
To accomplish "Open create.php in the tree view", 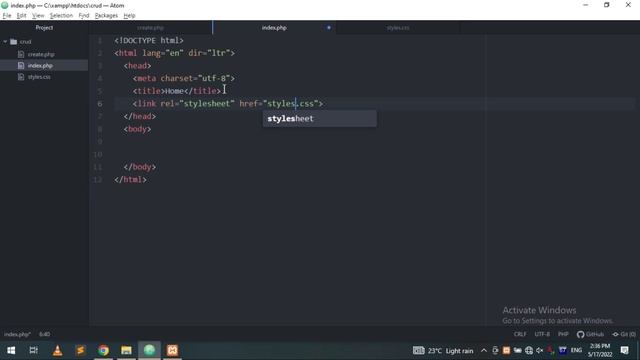I will point(41,54).
